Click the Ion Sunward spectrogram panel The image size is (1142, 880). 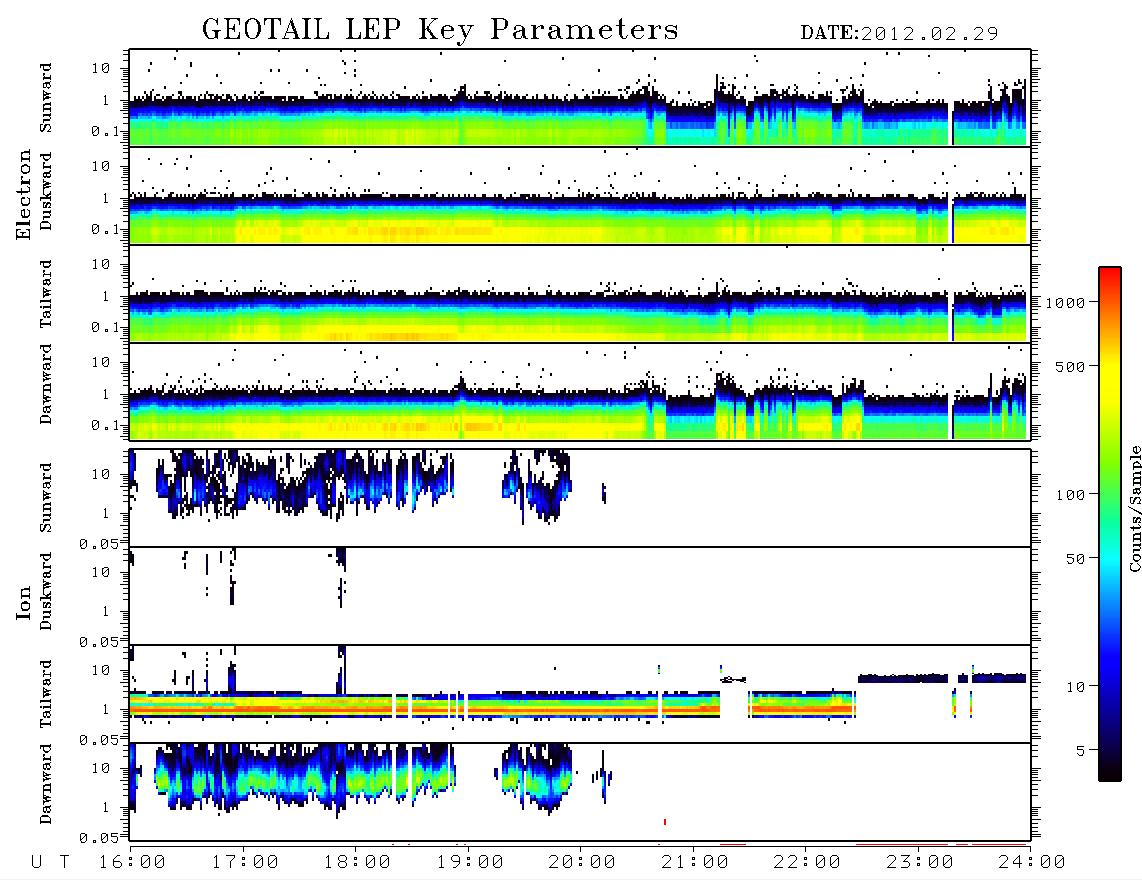coord(580,498)
